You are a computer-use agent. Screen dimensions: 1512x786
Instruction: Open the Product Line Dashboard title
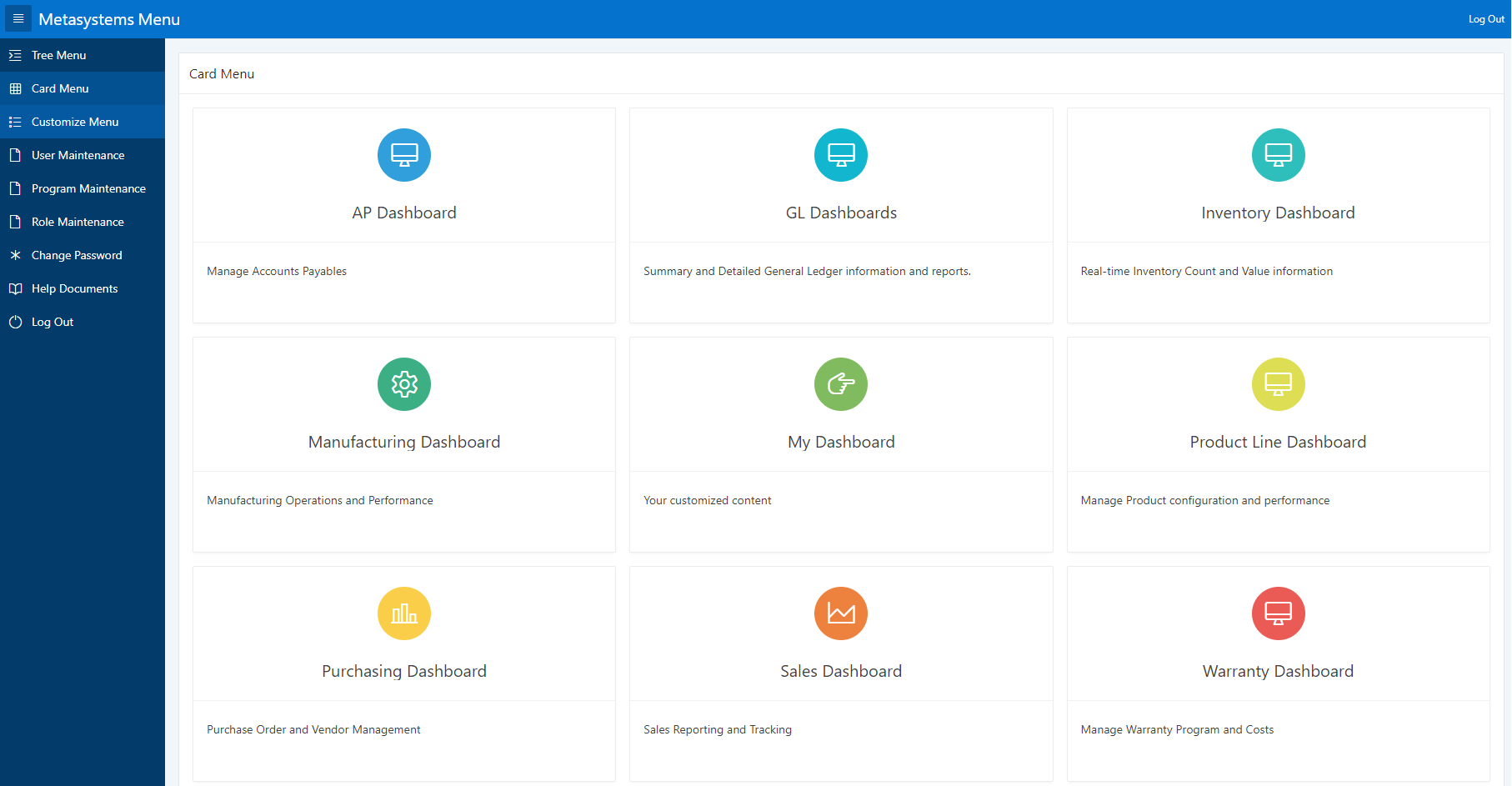click(1278, 442)
